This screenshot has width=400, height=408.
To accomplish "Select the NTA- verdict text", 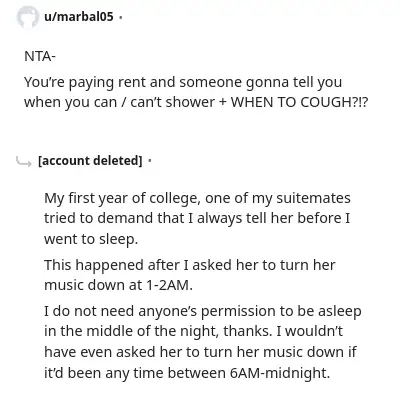I will coord(40,56).
